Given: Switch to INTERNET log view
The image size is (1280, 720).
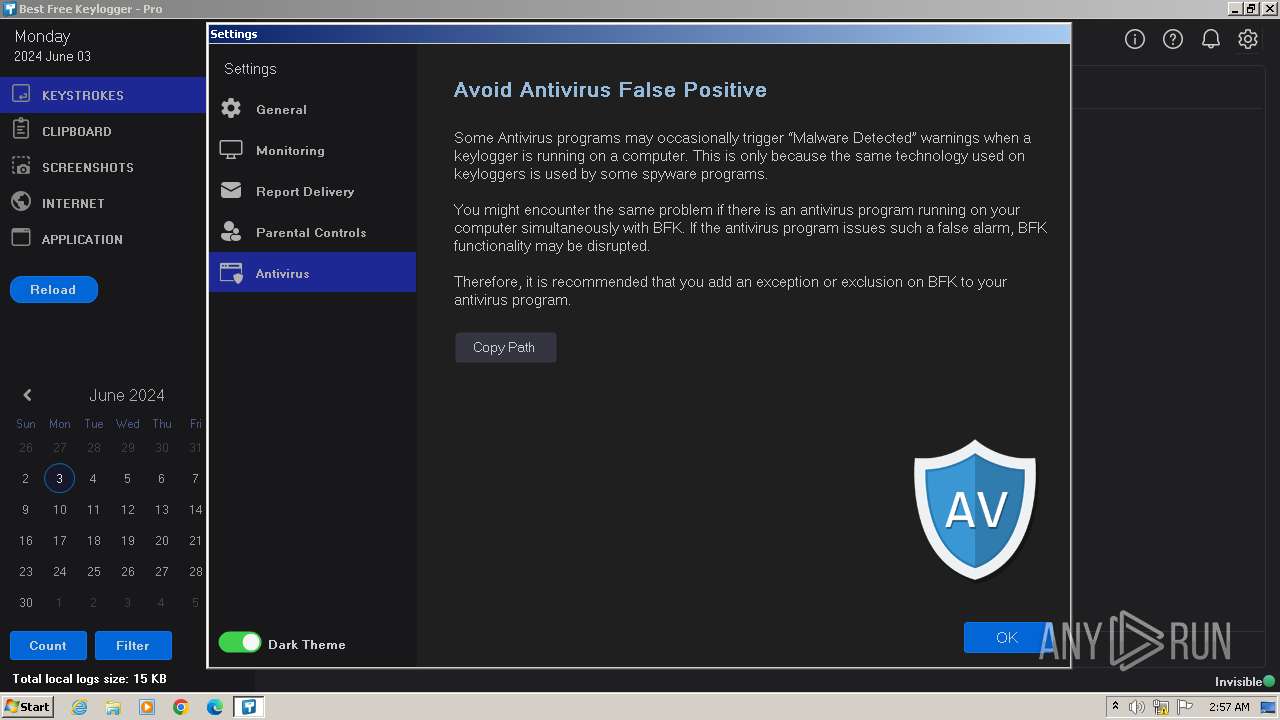Looking at the screenshot, I should 103,203.
